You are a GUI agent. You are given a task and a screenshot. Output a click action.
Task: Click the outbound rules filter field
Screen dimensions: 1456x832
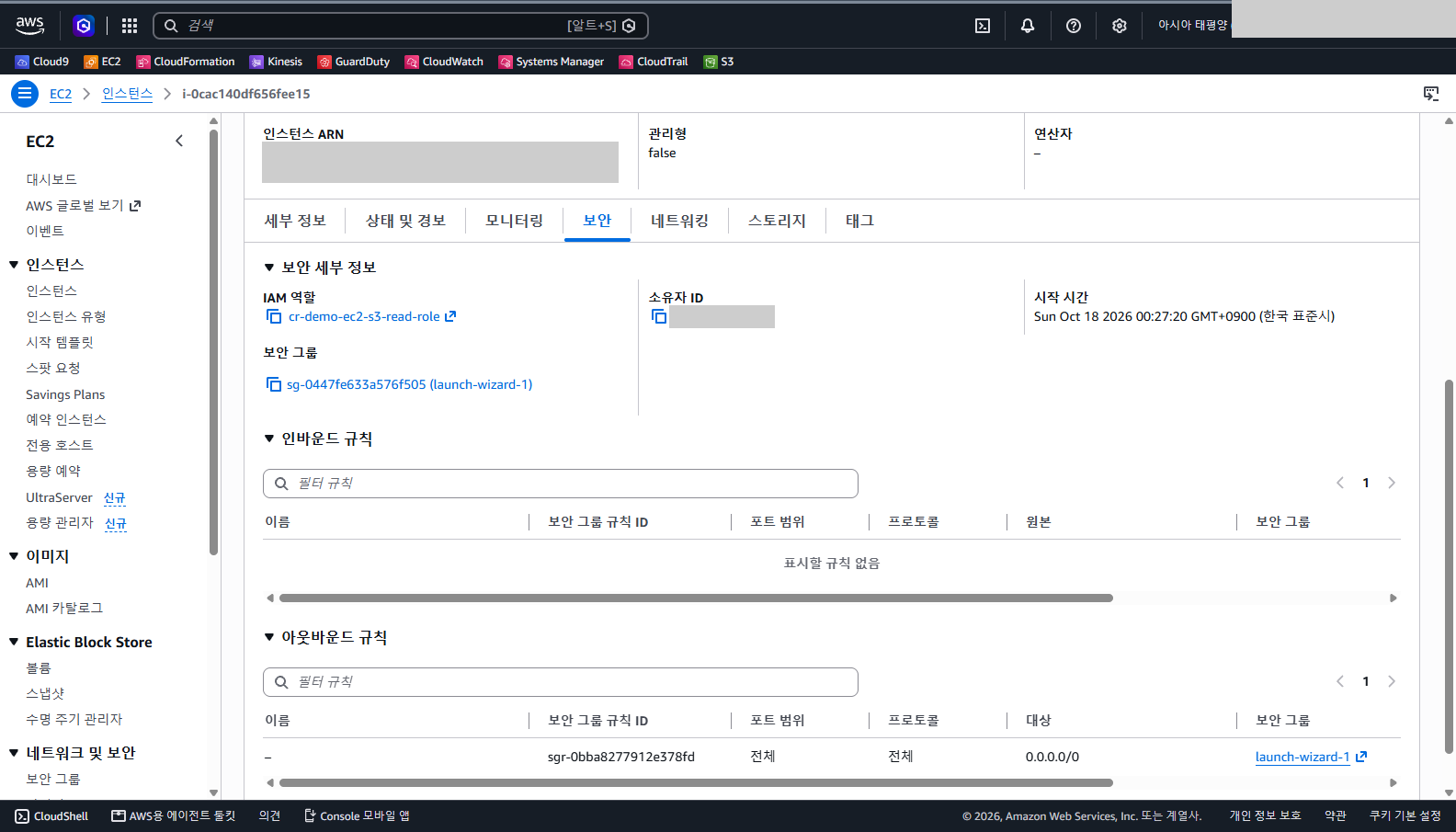pyautogui.click(x=561, y=682)
